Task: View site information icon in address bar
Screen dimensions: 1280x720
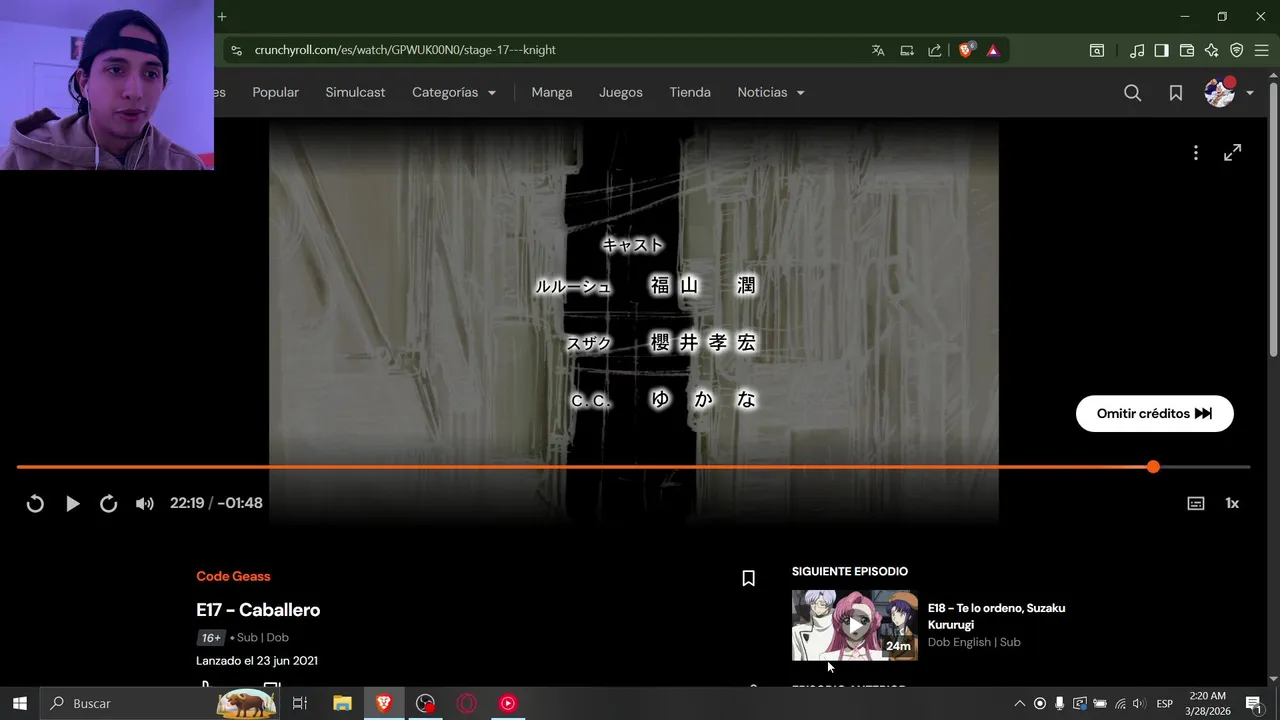Action: (235, 50)
